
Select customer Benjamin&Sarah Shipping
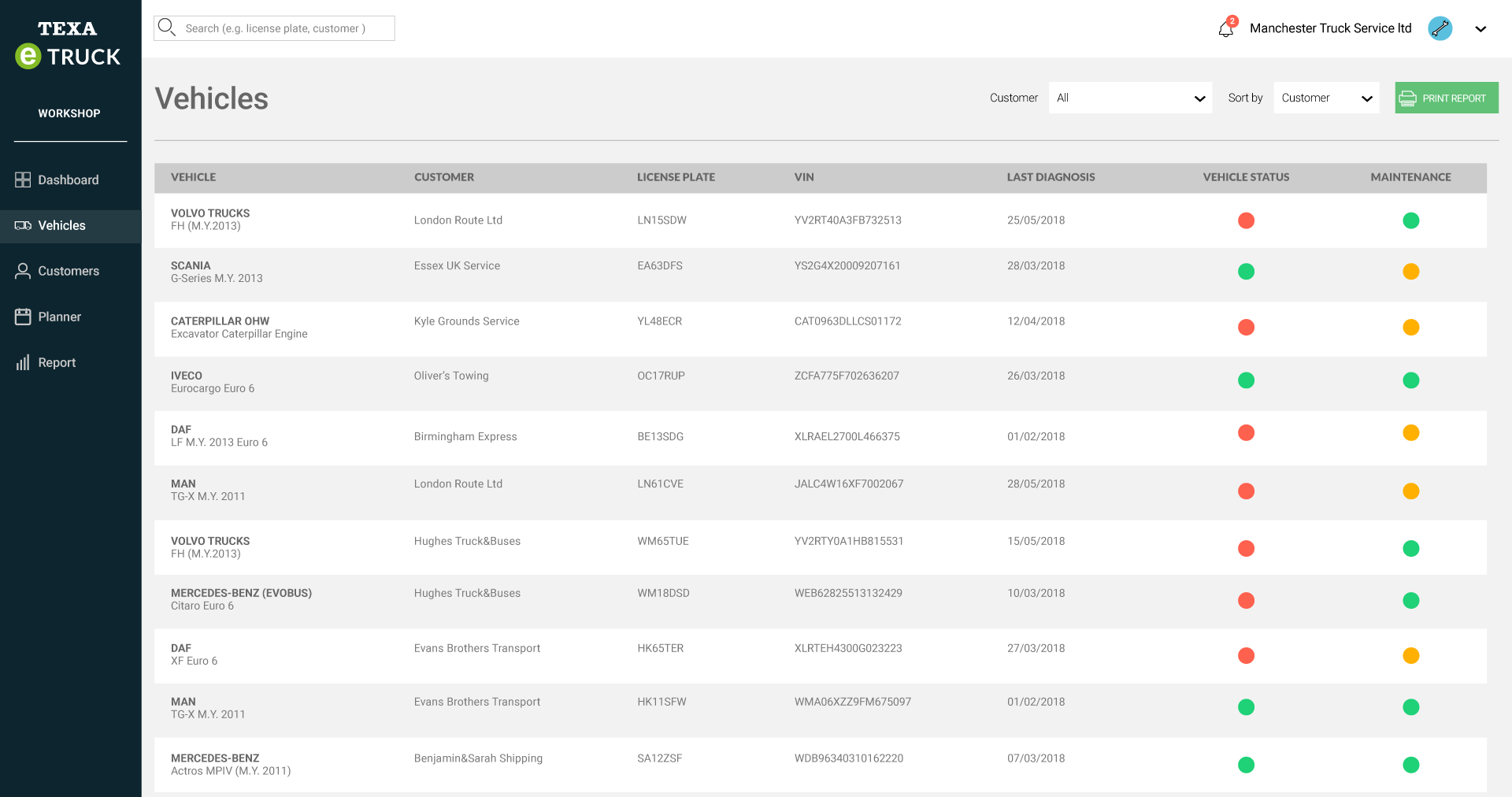coord(478,758)
